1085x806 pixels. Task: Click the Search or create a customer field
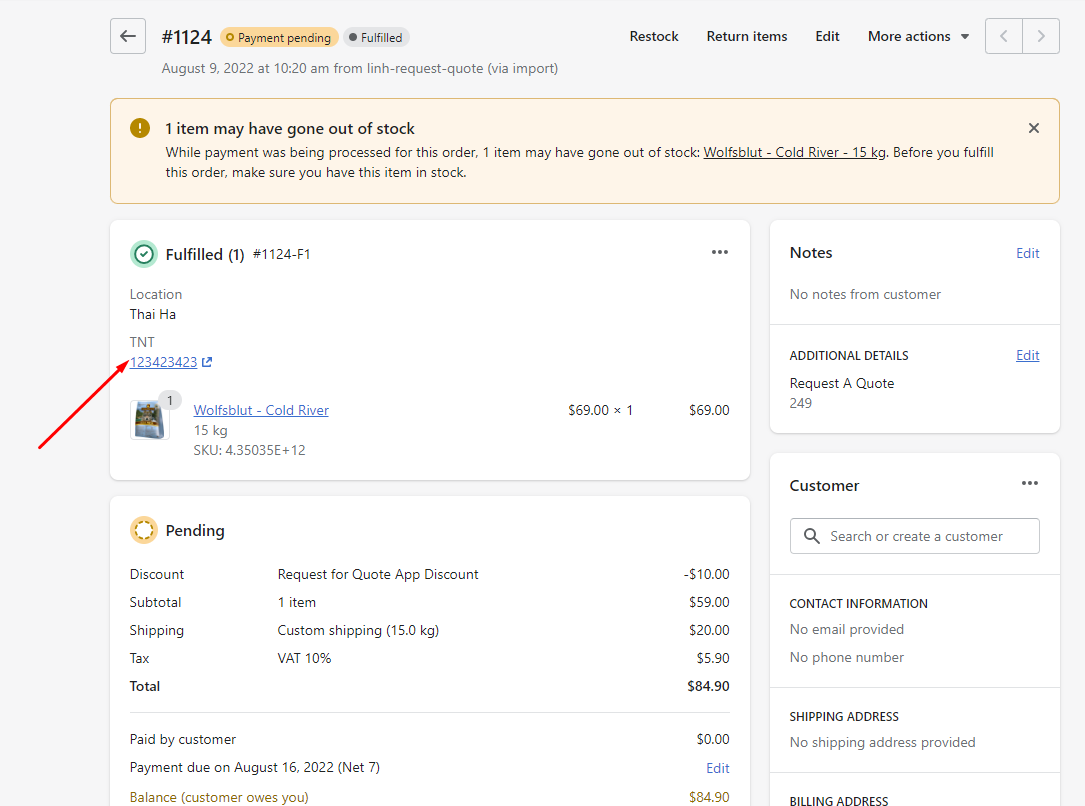[915, 536]
